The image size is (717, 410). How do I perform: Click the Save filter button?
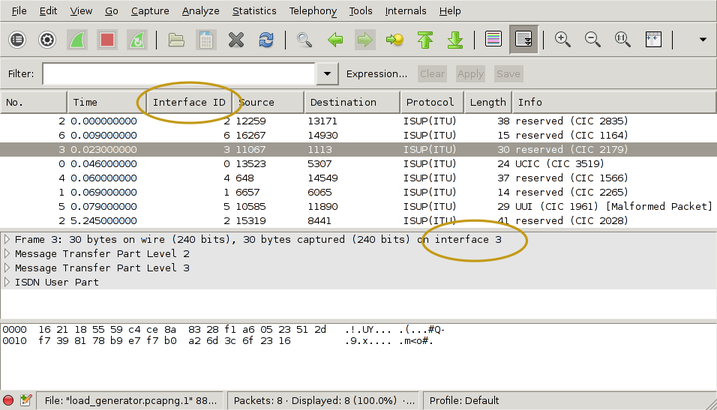pyautogui.click(x=508, y=74)
